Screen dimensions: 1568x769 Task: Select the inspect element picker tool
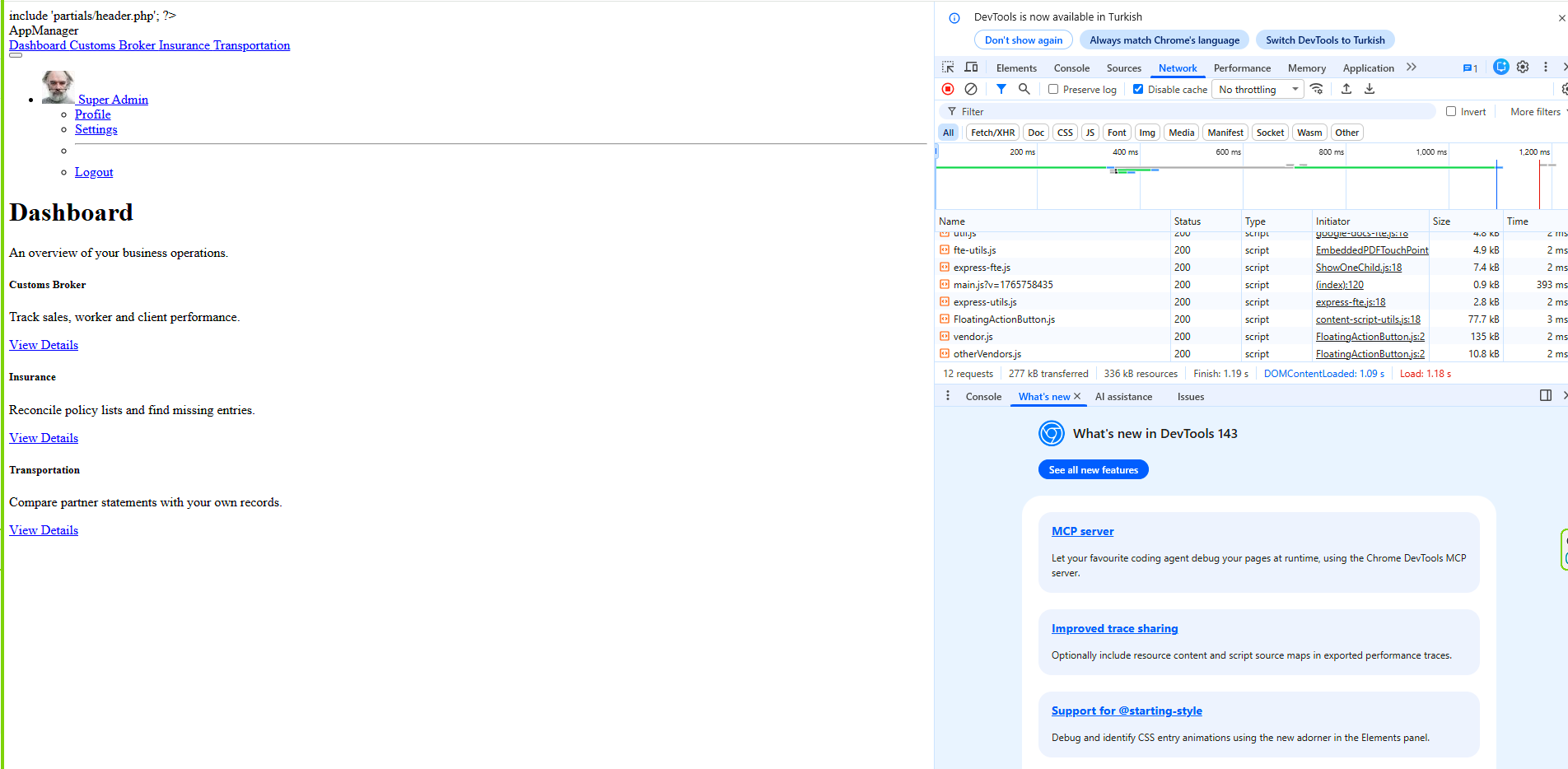coord(948,68)
